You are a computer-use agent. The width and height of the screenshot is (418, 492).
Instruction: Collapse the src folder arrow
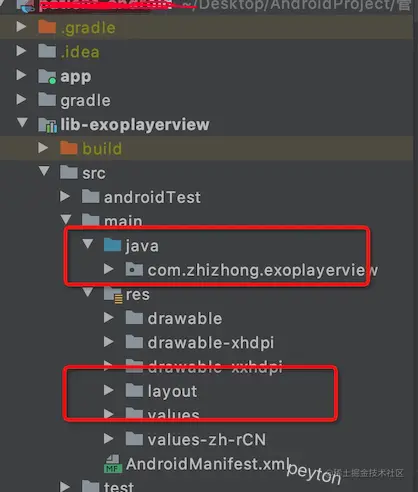click(44, 171)
